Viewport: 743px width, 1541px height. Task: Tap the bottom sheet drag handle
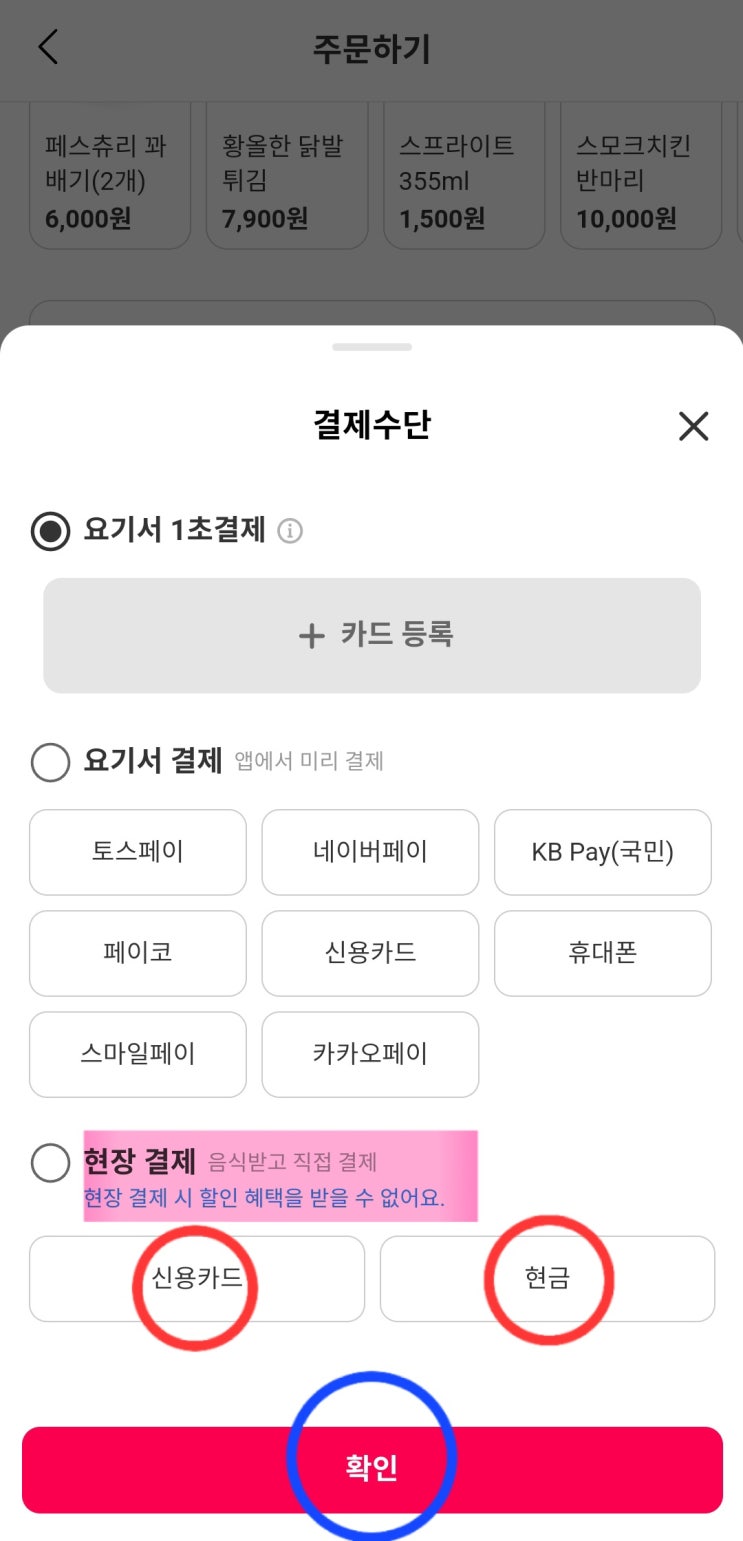coord(372,347)
